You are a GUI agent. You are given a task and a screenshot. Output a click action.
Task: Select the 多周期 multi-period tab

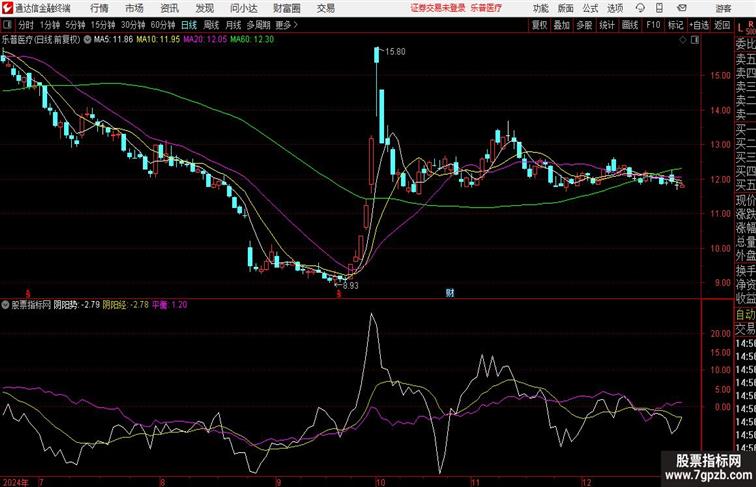[258, 25]
